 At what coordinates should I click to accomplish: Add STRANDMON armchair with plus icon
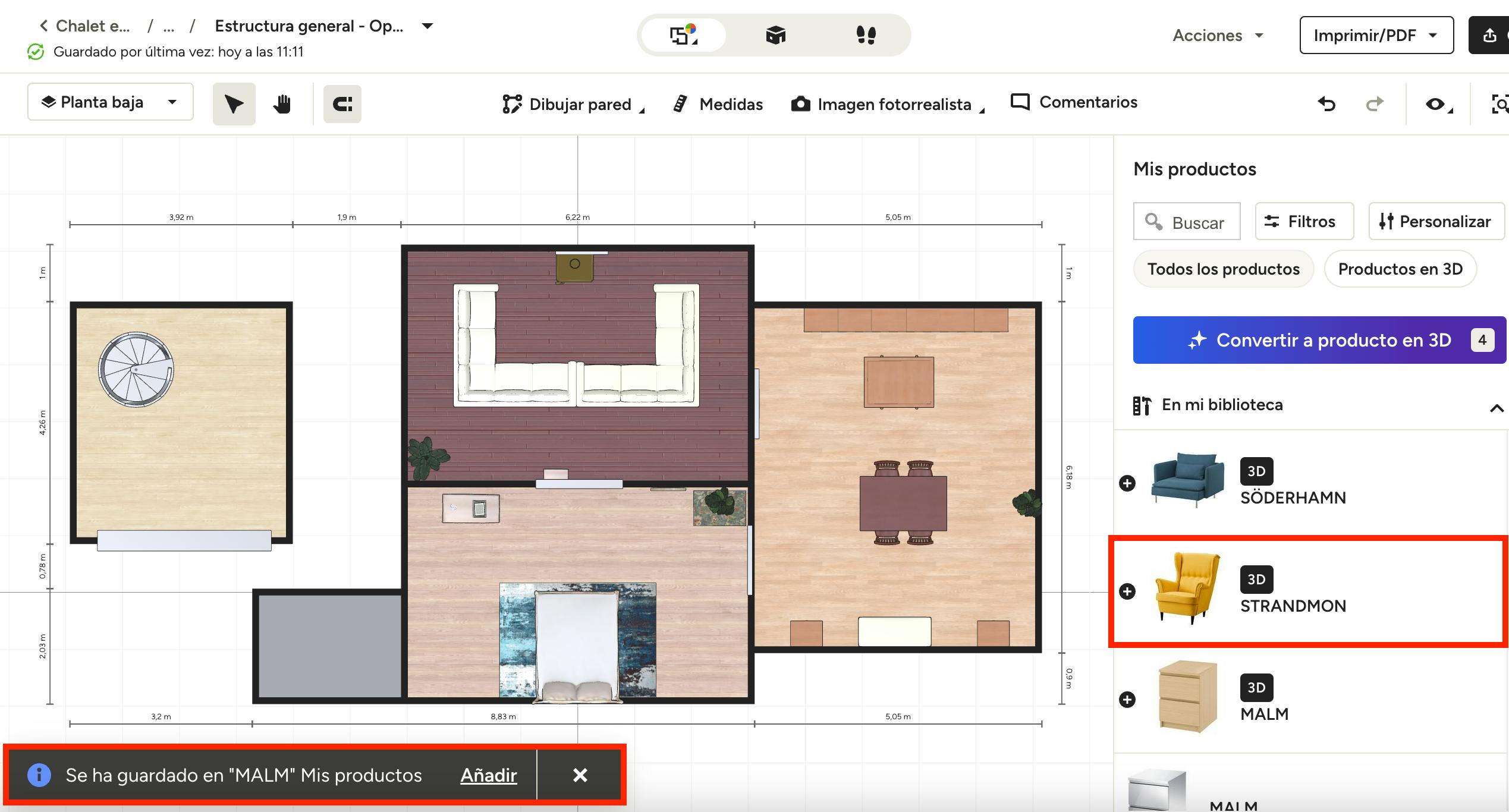pyautogui.click(x=1127, y=591)
